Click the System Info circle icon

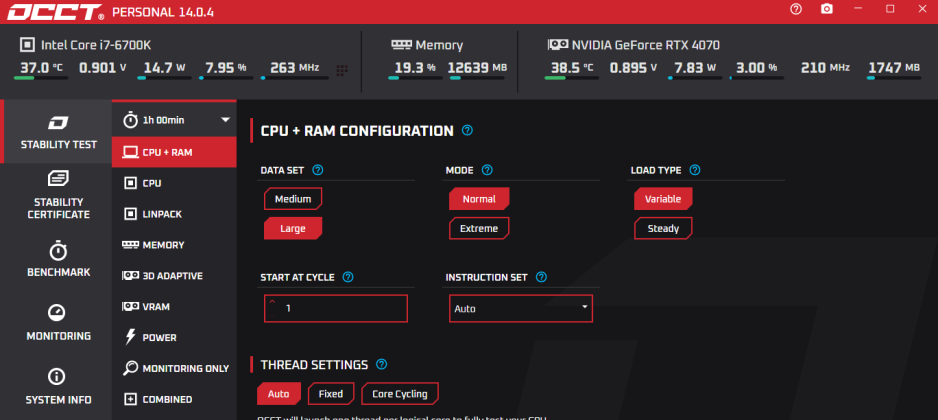56,376
